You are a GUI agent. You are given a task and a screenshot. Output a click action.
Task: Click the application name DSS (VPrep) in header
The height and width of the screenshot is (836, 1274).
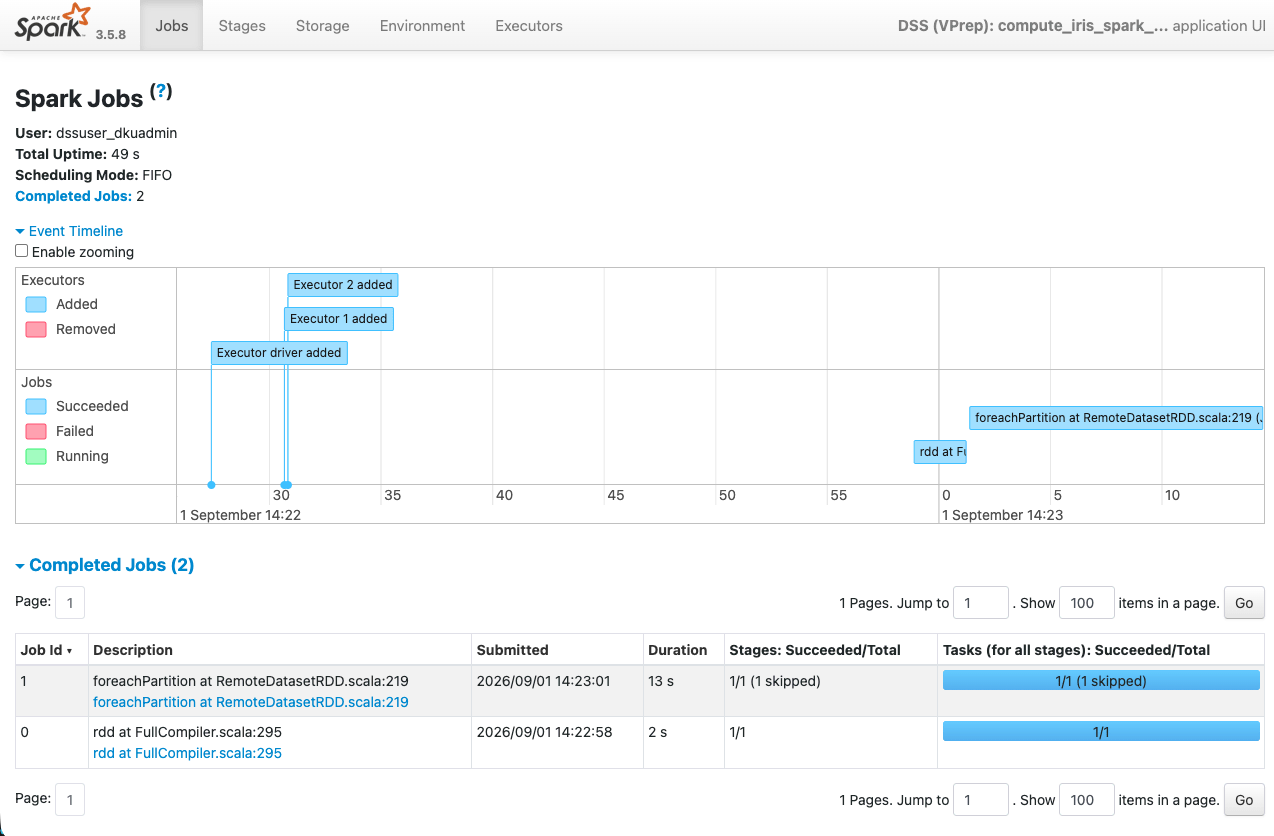[x=1033, y=26]
